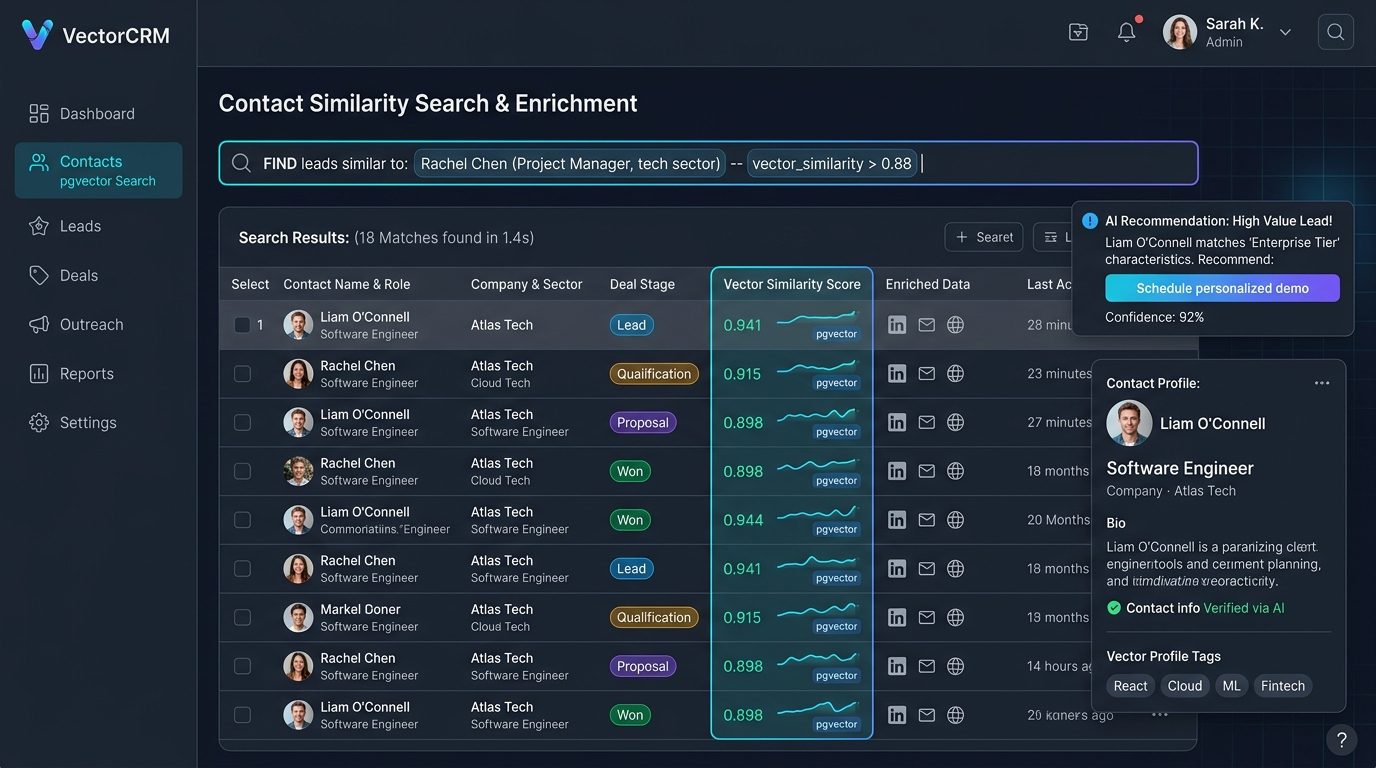The height and width of the screenshot is (768, 1376).
Task: Open the Contact Profile three-dot menu
Action: point(1322,383)
